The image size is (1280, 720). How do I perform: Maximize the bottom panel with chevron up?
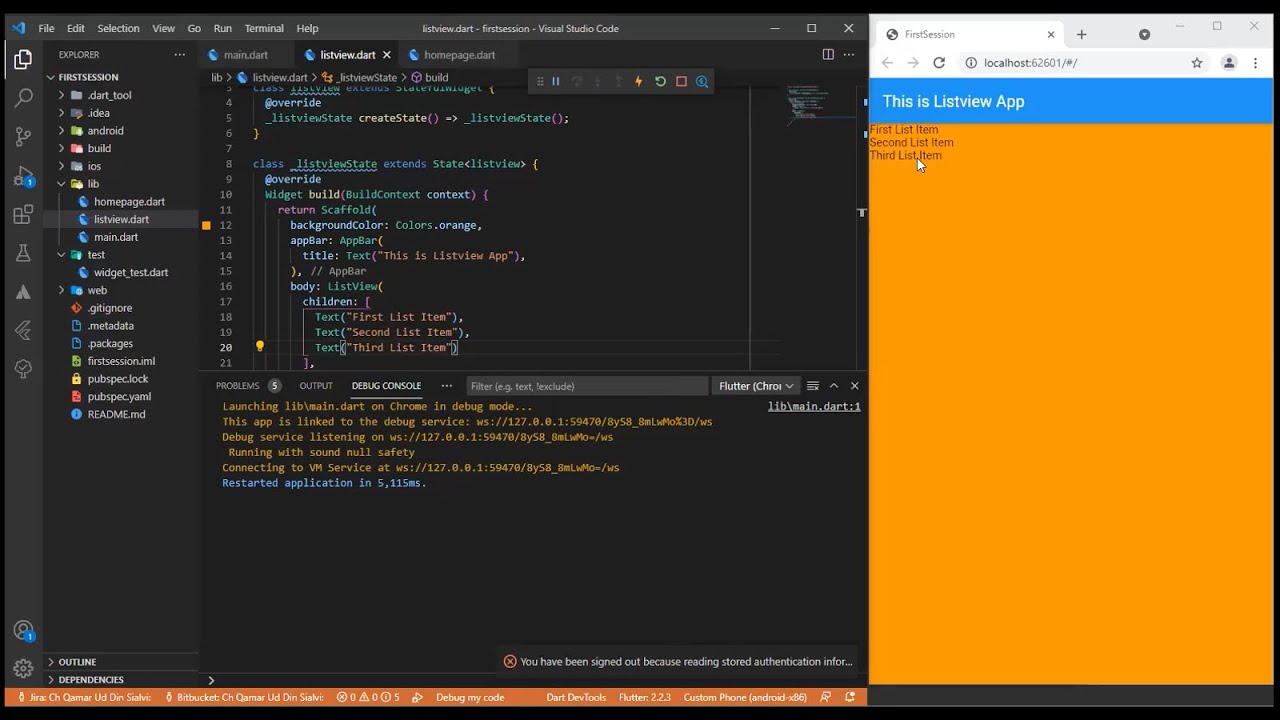pyautogui.click(x=834, y=386)
